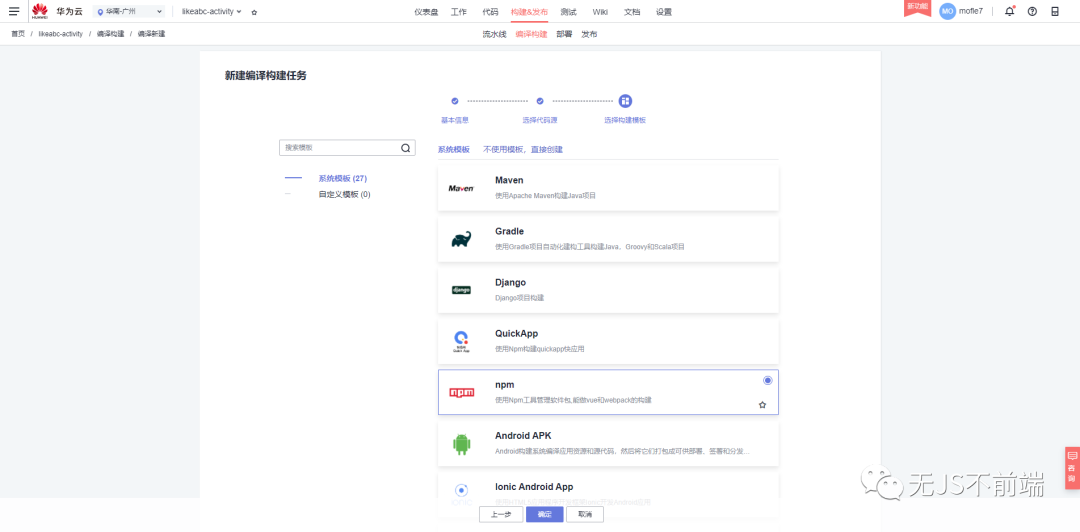1080x532 pixels.
Task: Open 编译构建 breadcrumb link
Action: point(110,34)
